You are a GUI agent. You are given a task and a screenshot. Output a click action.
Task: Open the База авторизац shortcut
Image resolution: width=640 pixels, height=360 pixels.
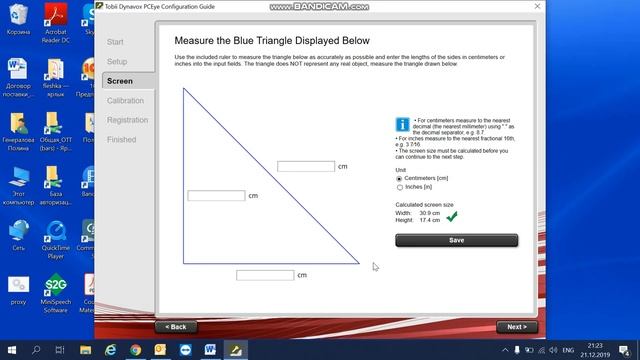[56, 185]
